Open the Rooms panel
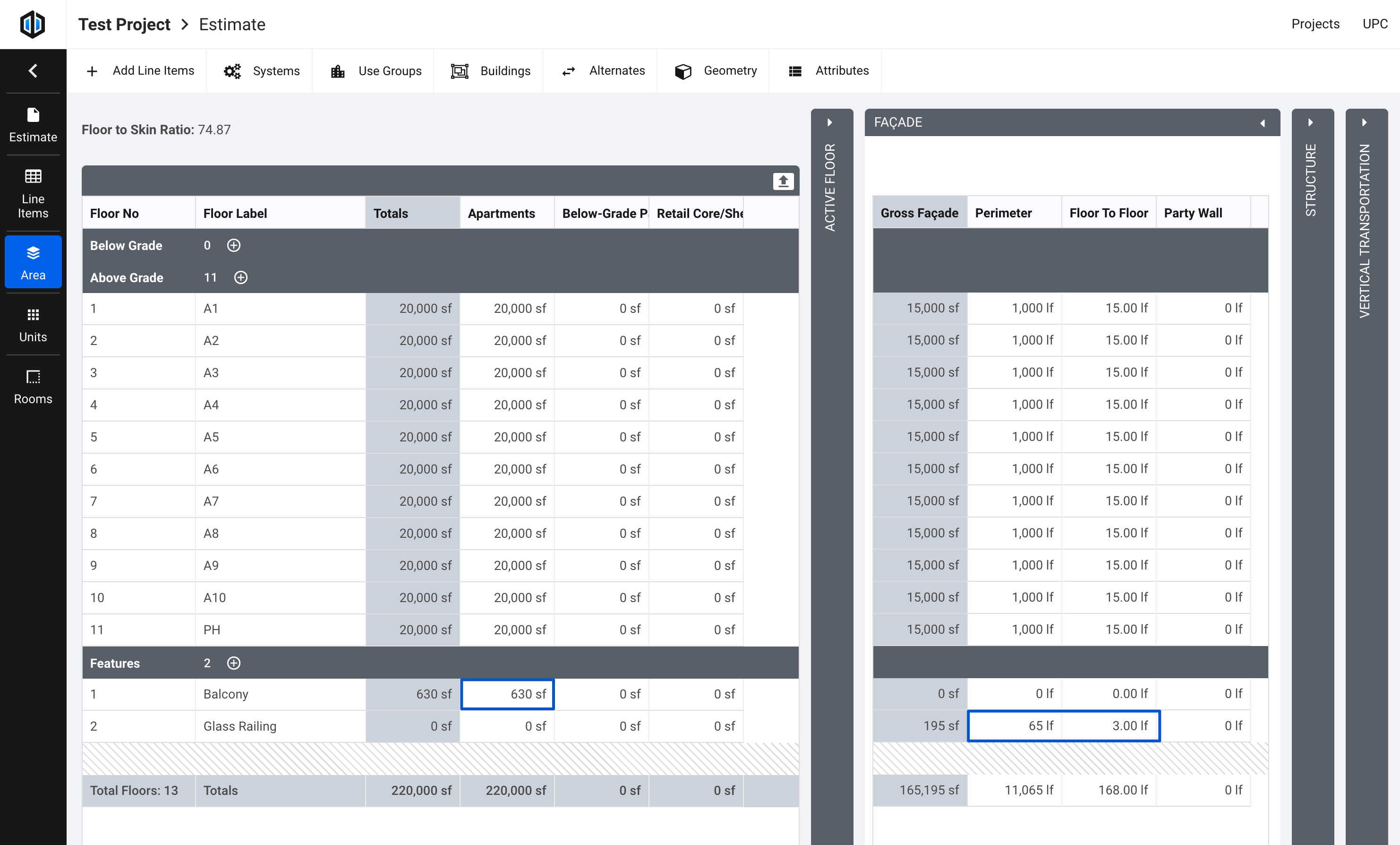 (x=33, y=386)
